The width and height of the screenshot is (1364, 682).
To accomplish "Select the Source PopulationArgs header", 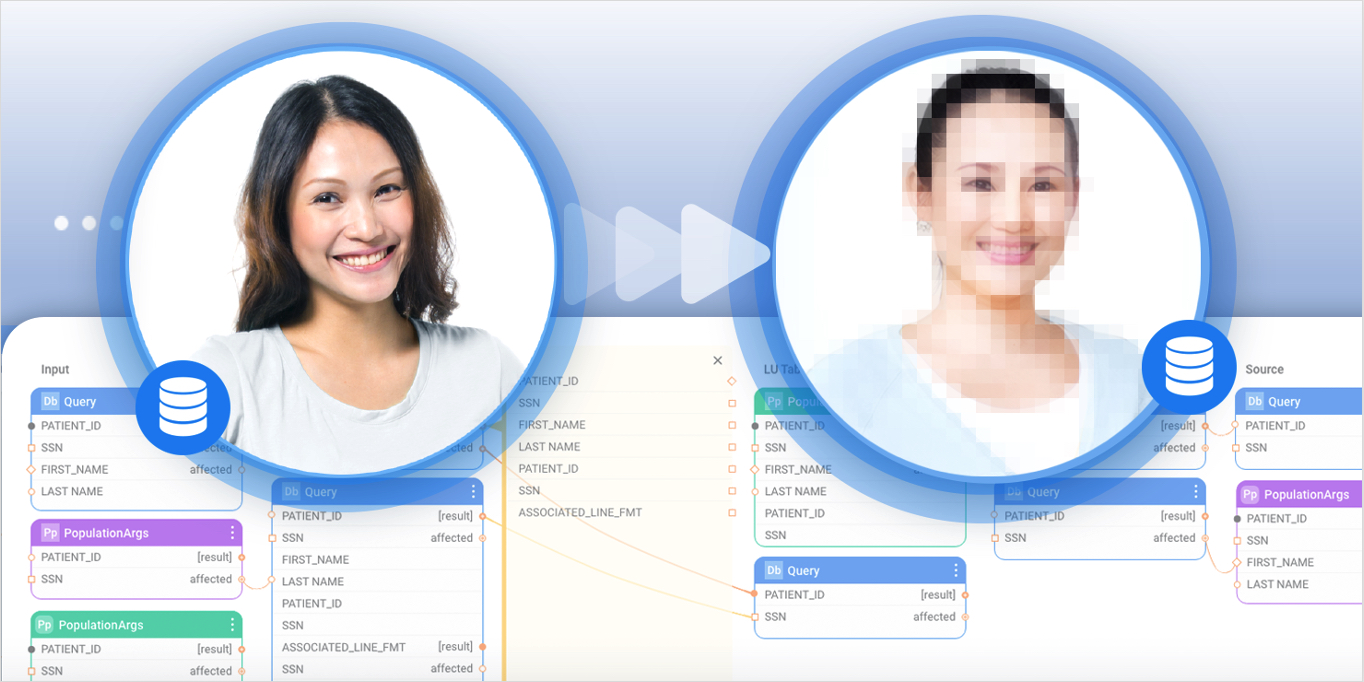I will tap(1300, 494).
